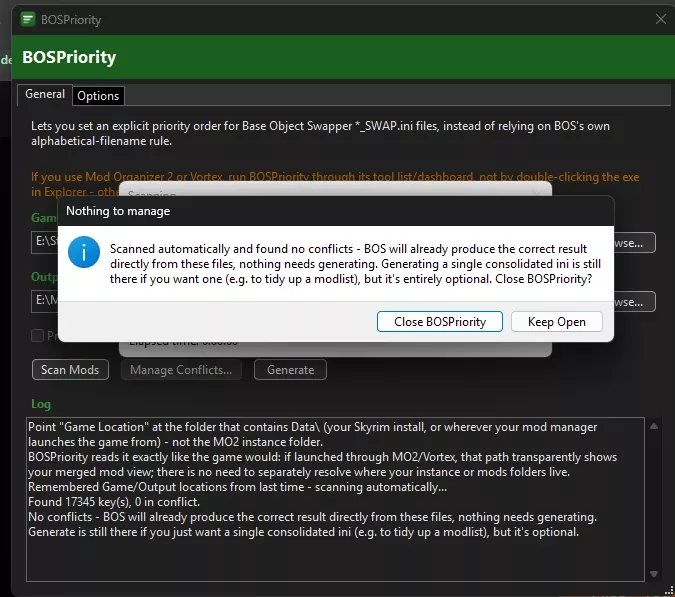Switch to the Options tab

98,96
